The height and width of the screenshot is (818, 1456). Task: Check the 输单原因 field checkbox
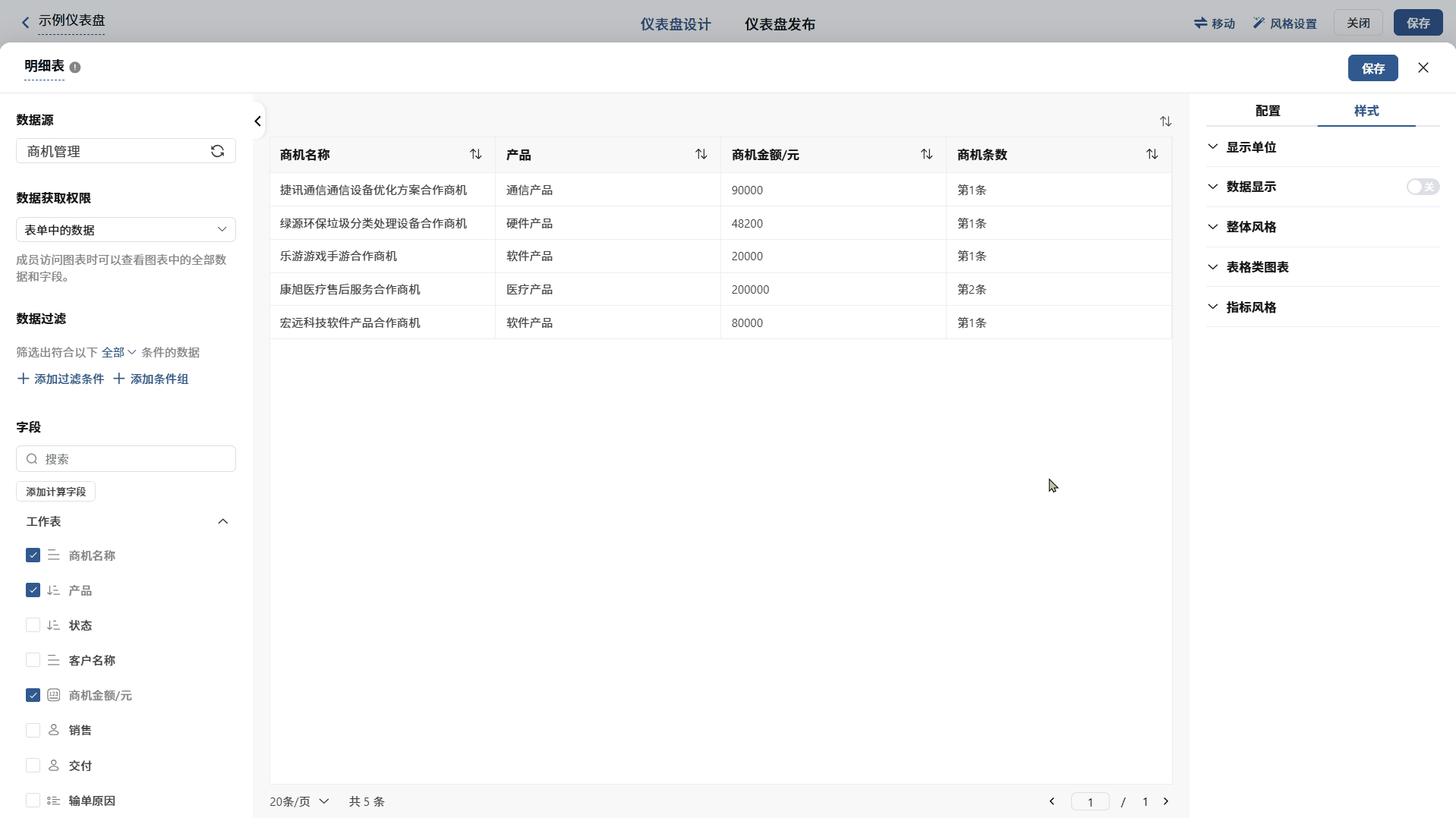[33, 801]
